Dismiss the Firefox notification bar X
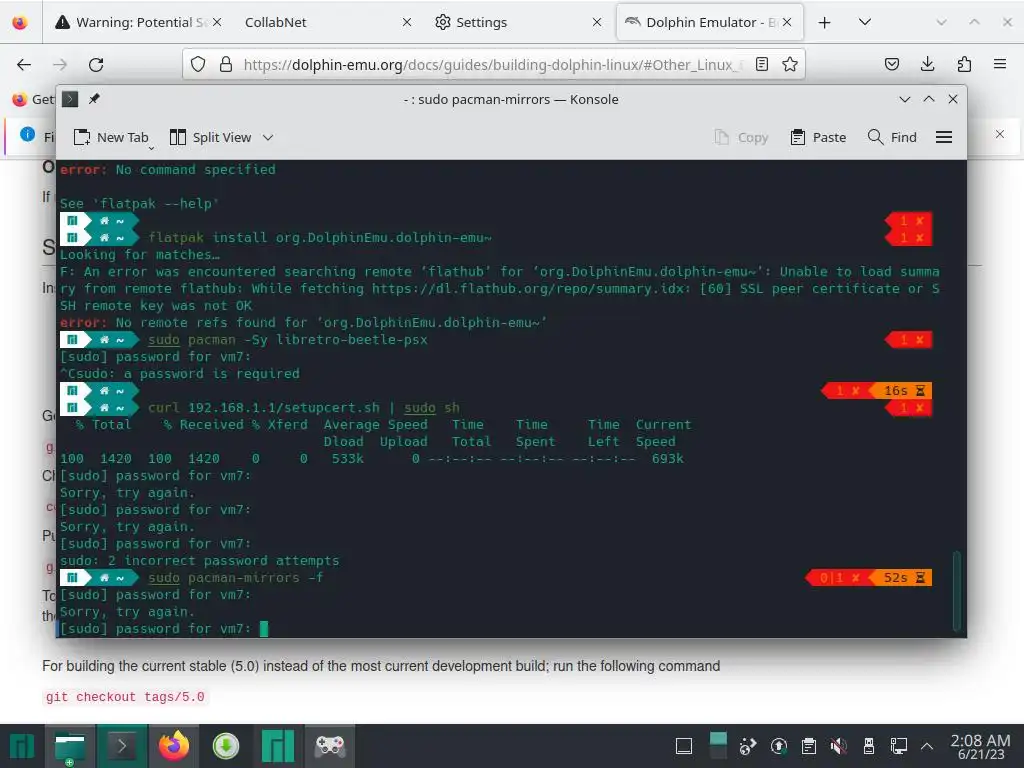 coord(1000,134)
